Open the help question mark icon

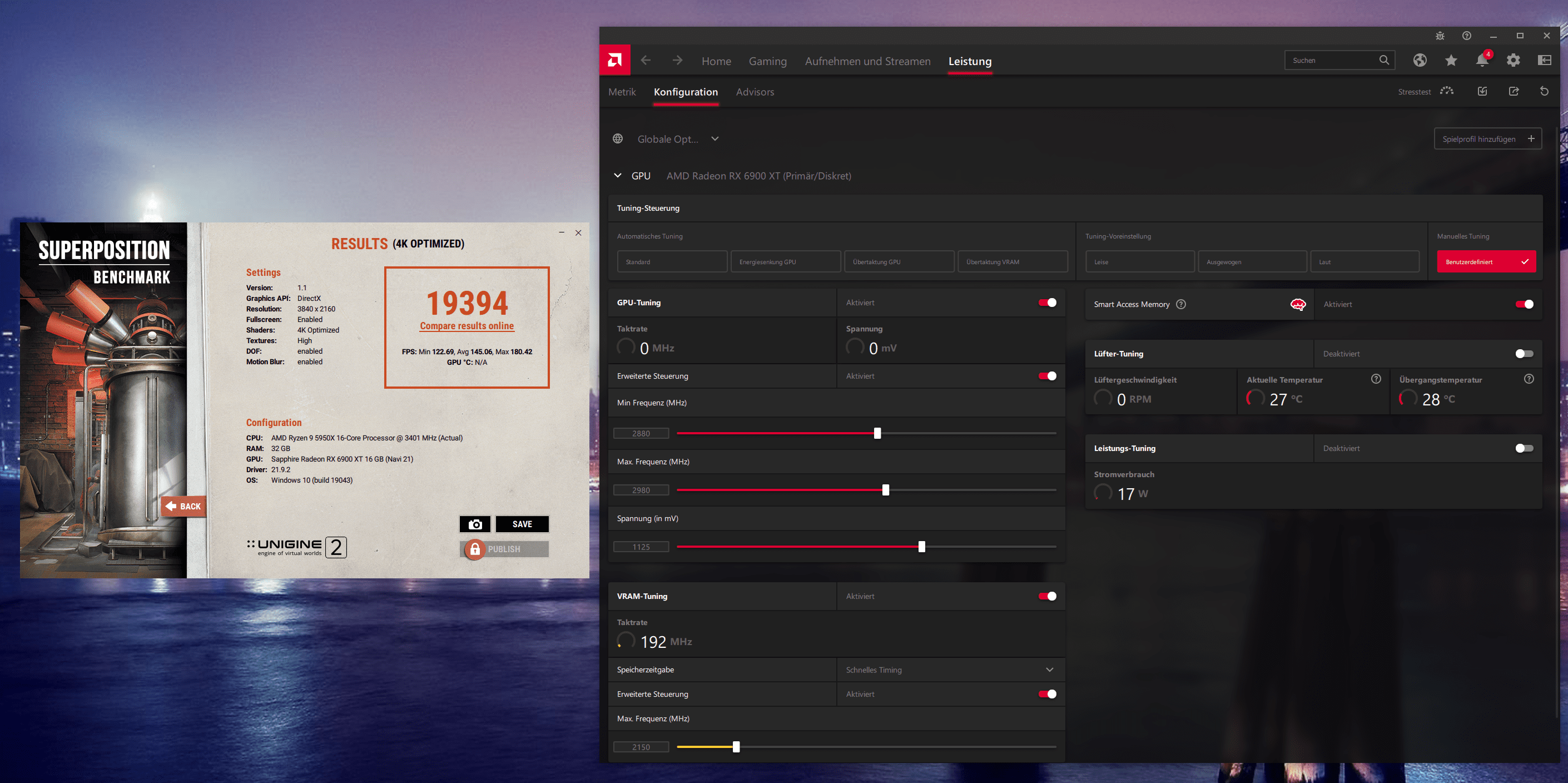[x=1466, y=36]
